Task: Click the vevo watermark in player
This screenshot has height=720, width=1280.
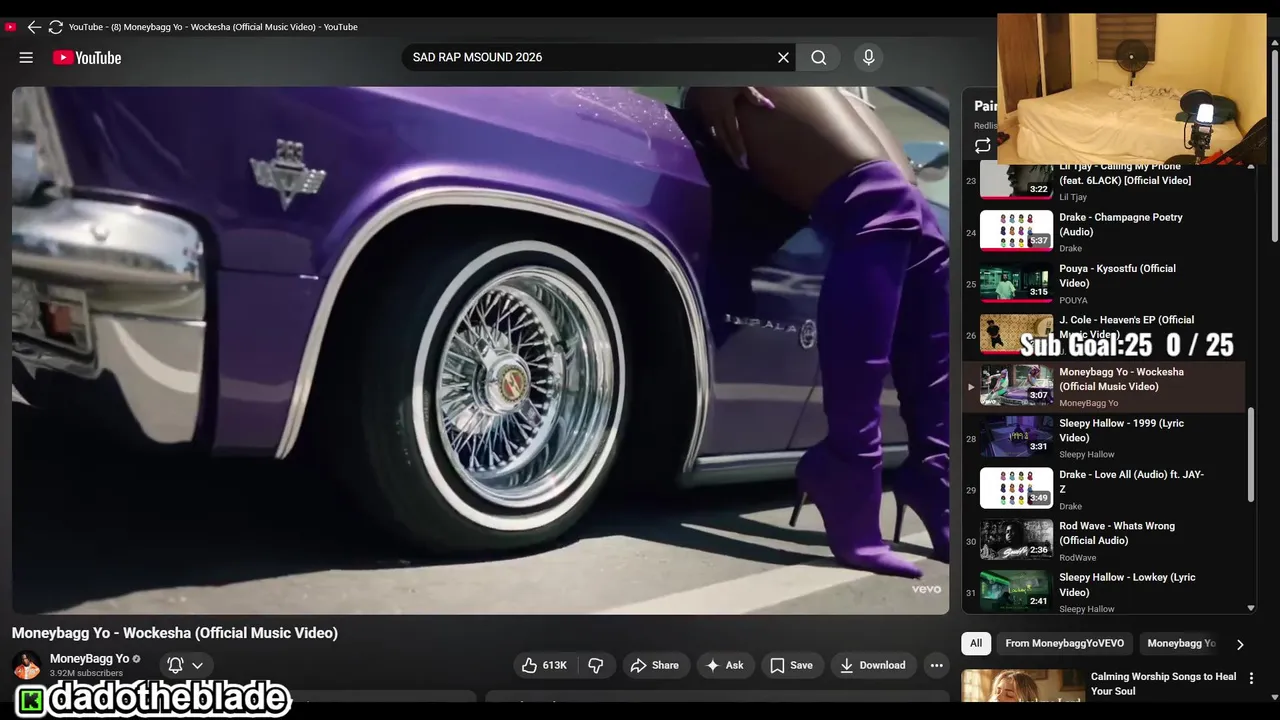Action: coord(926,590)
